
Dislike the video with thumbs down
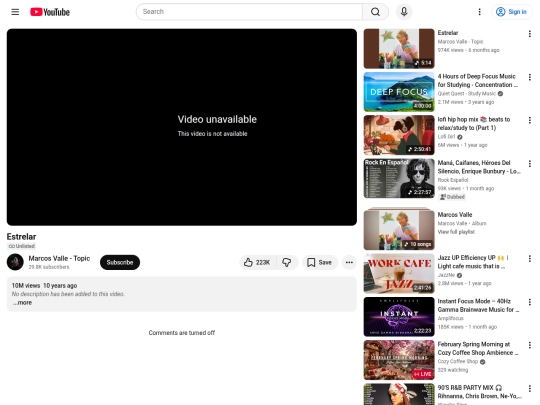point(287,262)
